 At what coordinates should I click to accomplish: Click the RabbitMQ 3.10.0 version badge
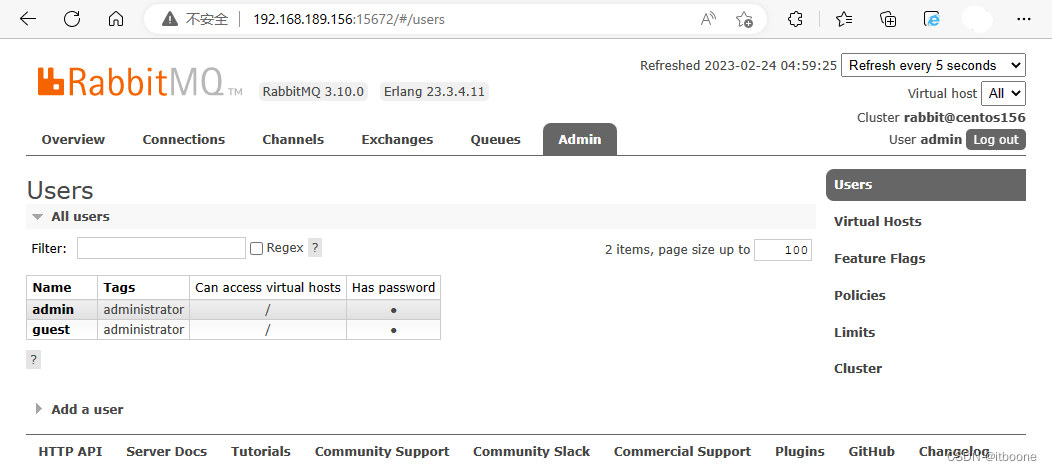pyautogui.click(x=313, y=91)
